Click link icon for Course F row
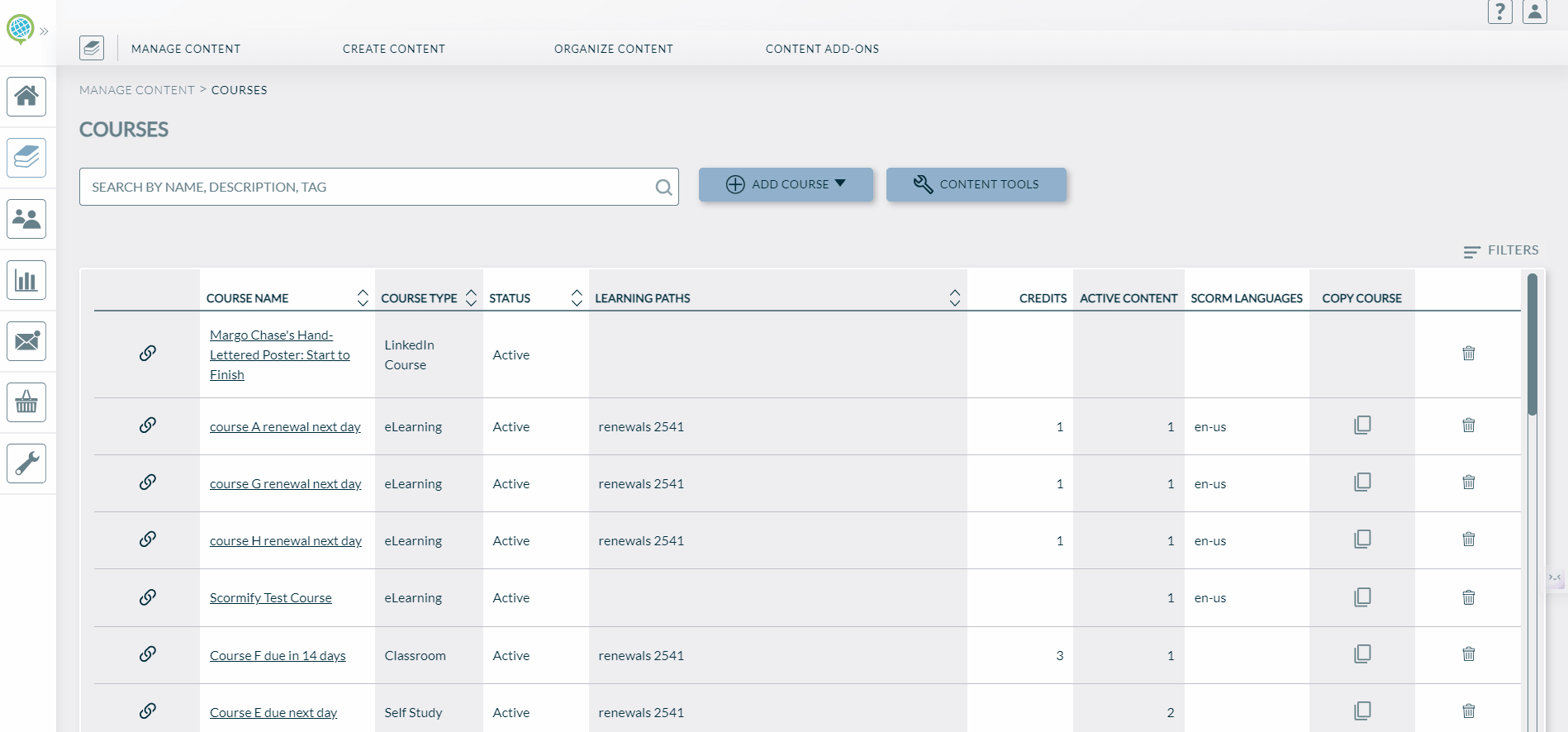1568x732 pixels. (148, 654)
